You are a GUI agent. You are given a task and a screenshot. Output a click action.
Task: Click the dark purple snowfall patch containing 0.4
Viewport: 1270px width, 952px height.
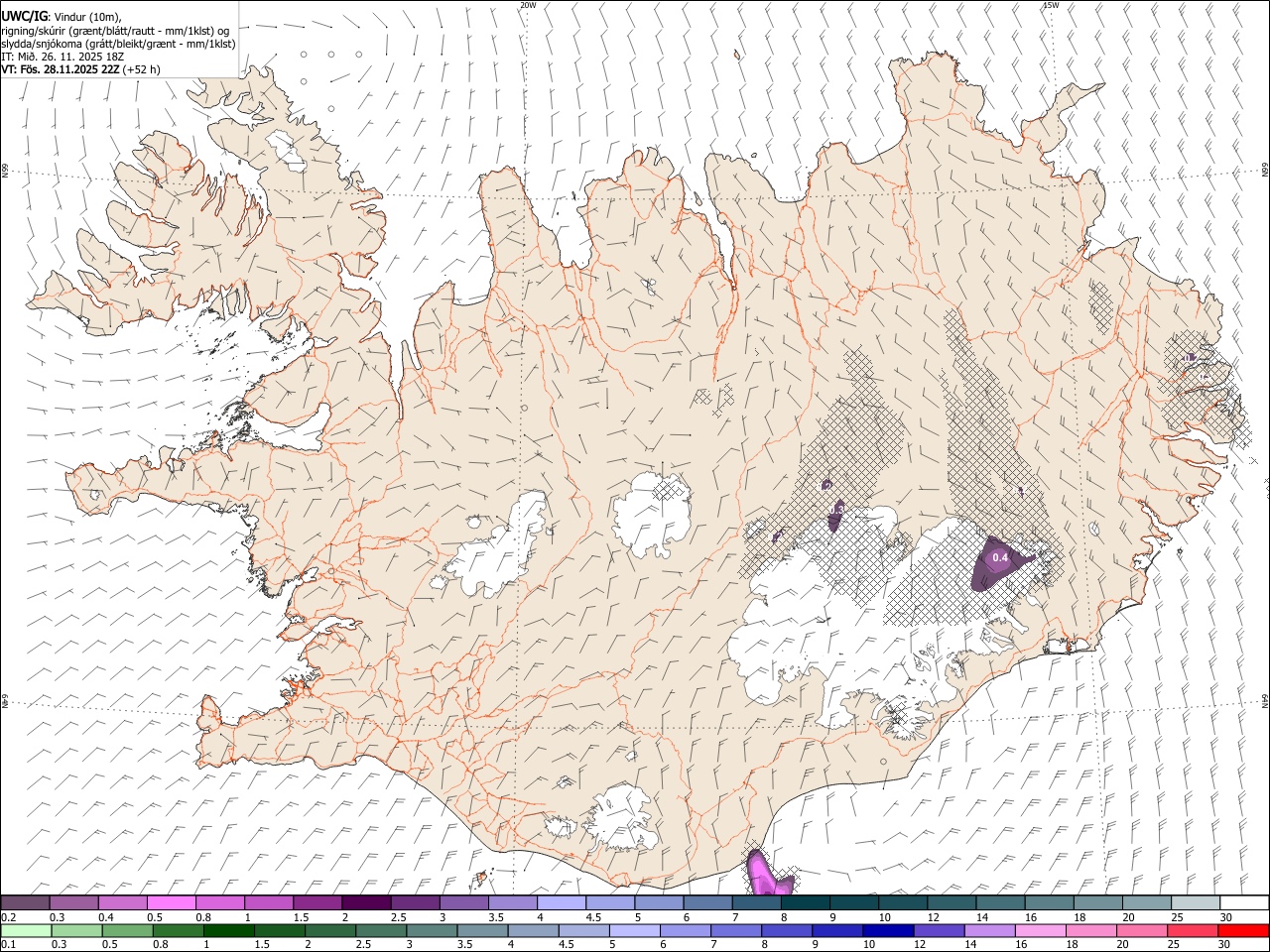pyautogui.click(x=997, y=563)
